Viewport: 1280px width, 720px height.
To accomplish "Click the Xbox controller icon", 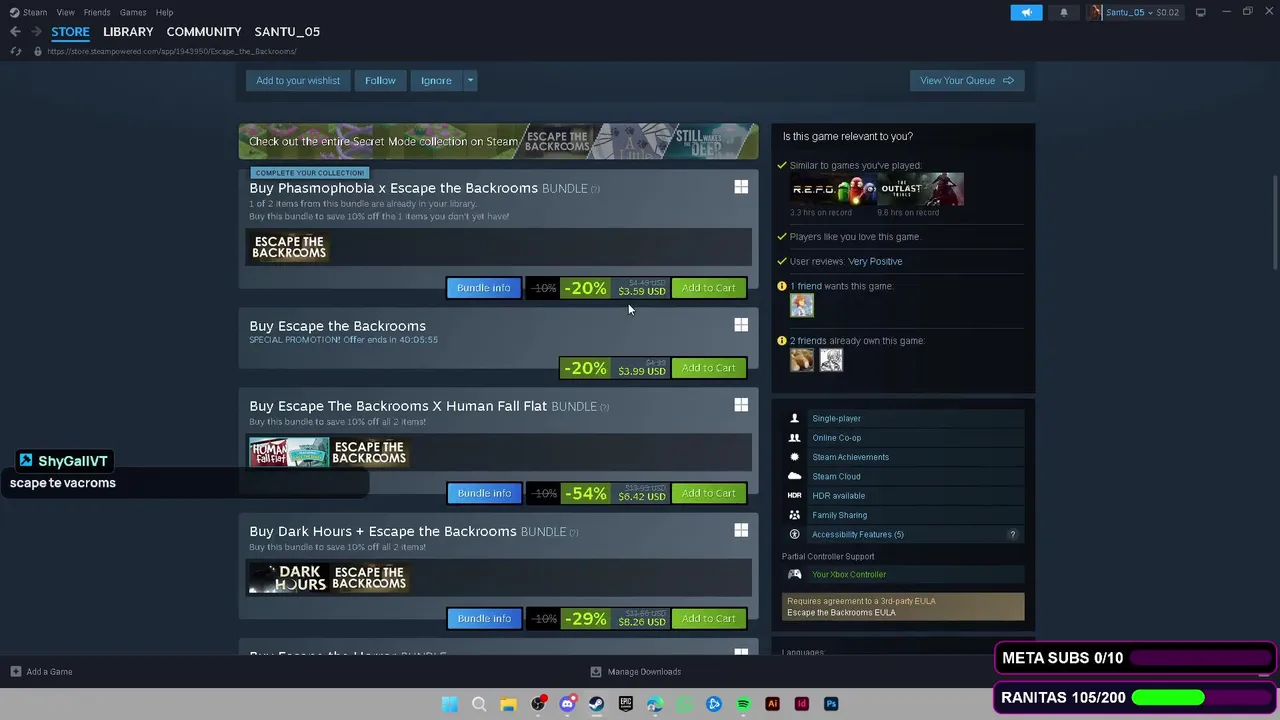I will 795,575.
